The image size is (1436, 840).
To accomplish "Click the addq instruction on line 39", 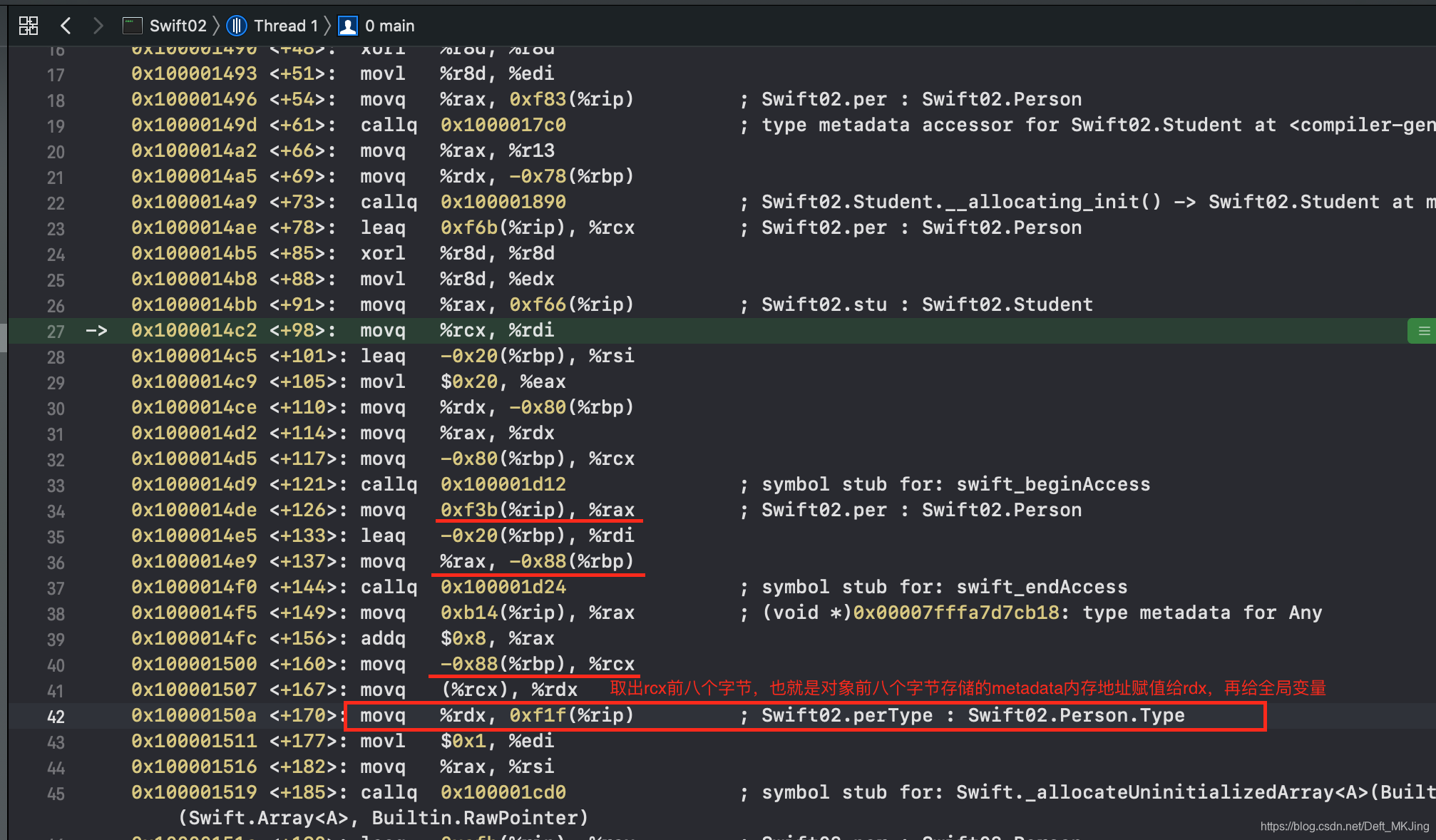I will tap(383, 638).
